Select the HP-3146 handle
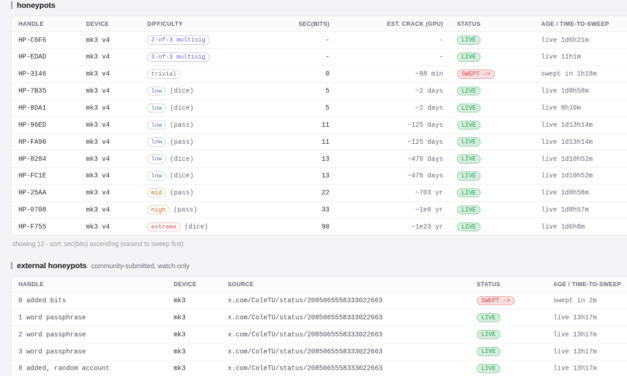The width and height of the screenshot is (627, 376). [x=32, y=74]
